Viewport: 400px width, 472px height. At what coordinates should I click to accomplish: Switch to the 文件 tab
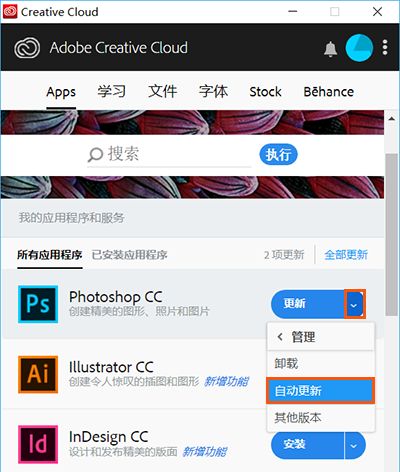click(163, 91)
